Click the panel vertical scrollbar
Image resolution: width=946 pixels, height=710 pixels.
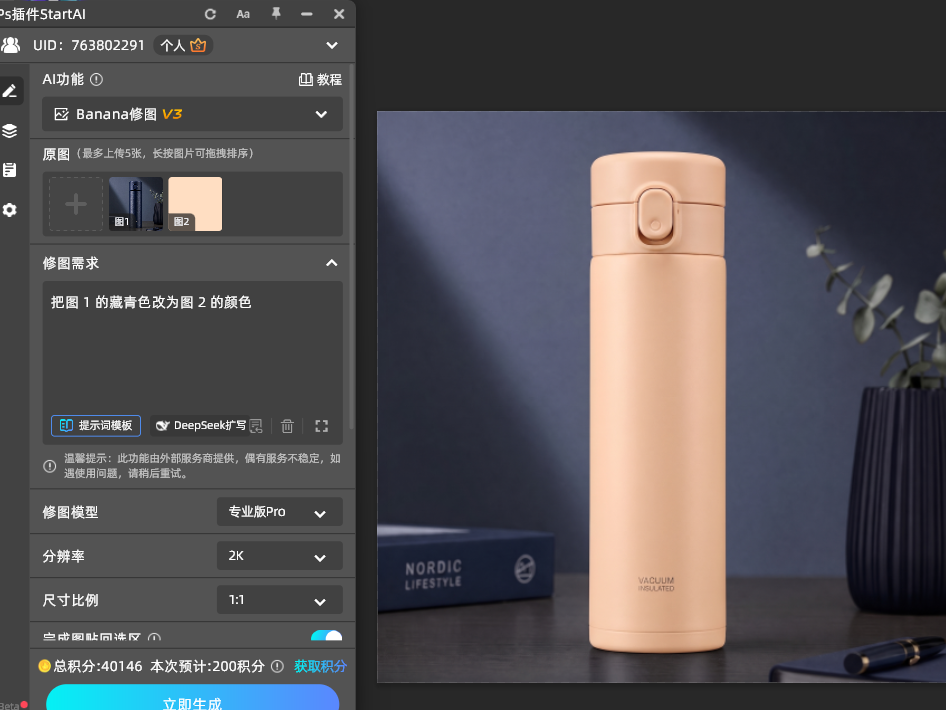352,247
